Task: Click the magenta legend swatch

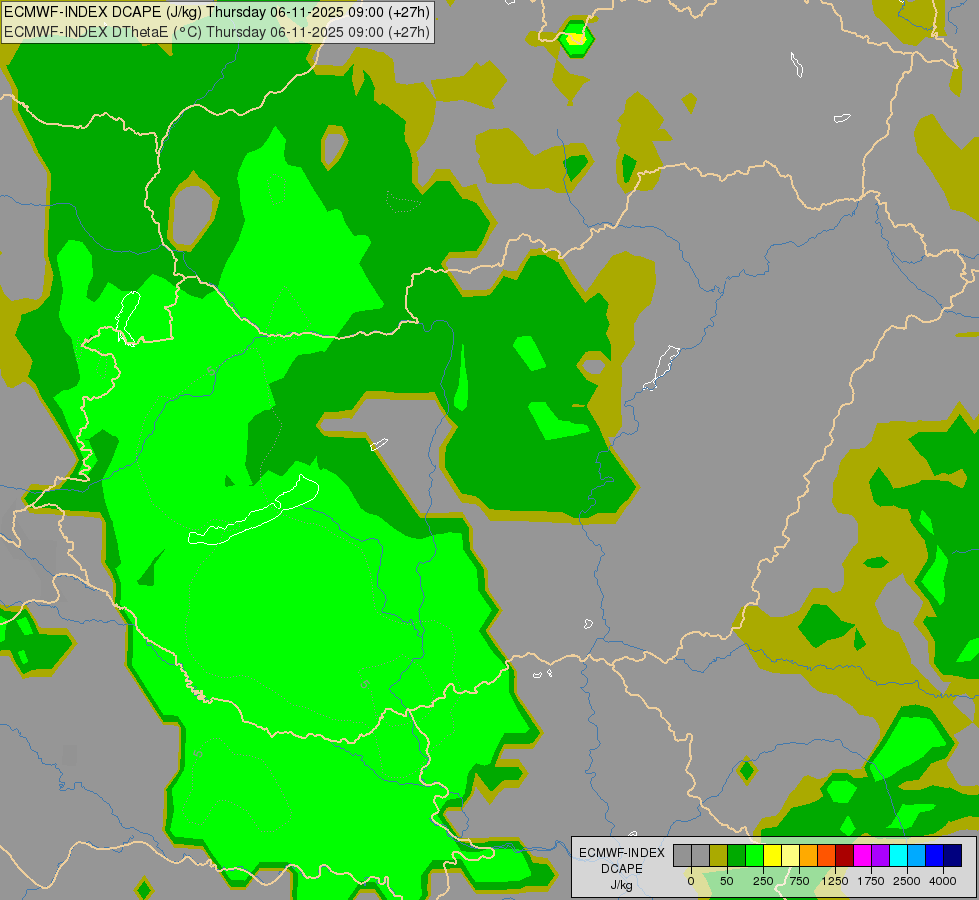Action: click(863, 856)
